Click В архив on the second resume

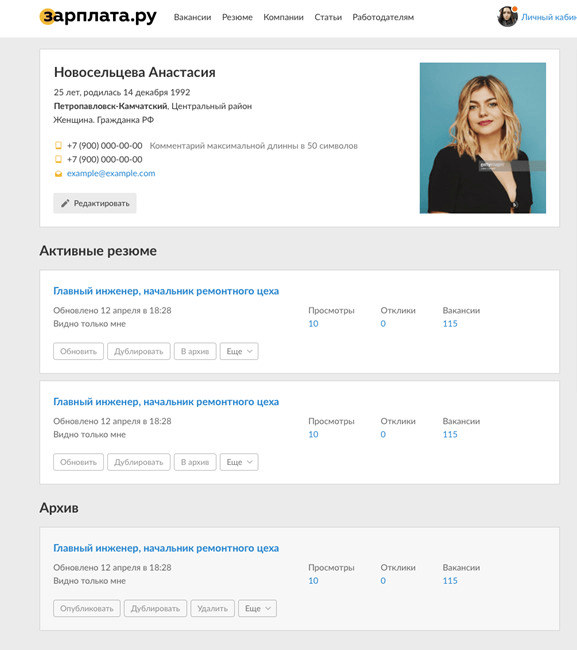pos(195,462)
